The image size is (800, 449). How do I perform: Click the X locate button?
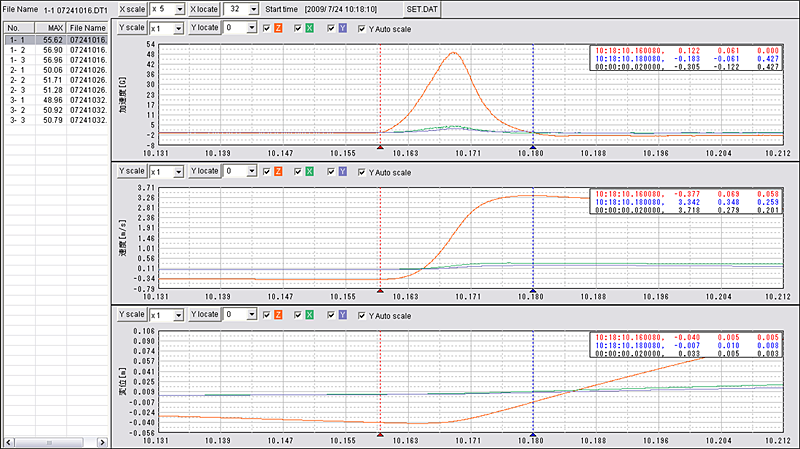click(204, 9)
